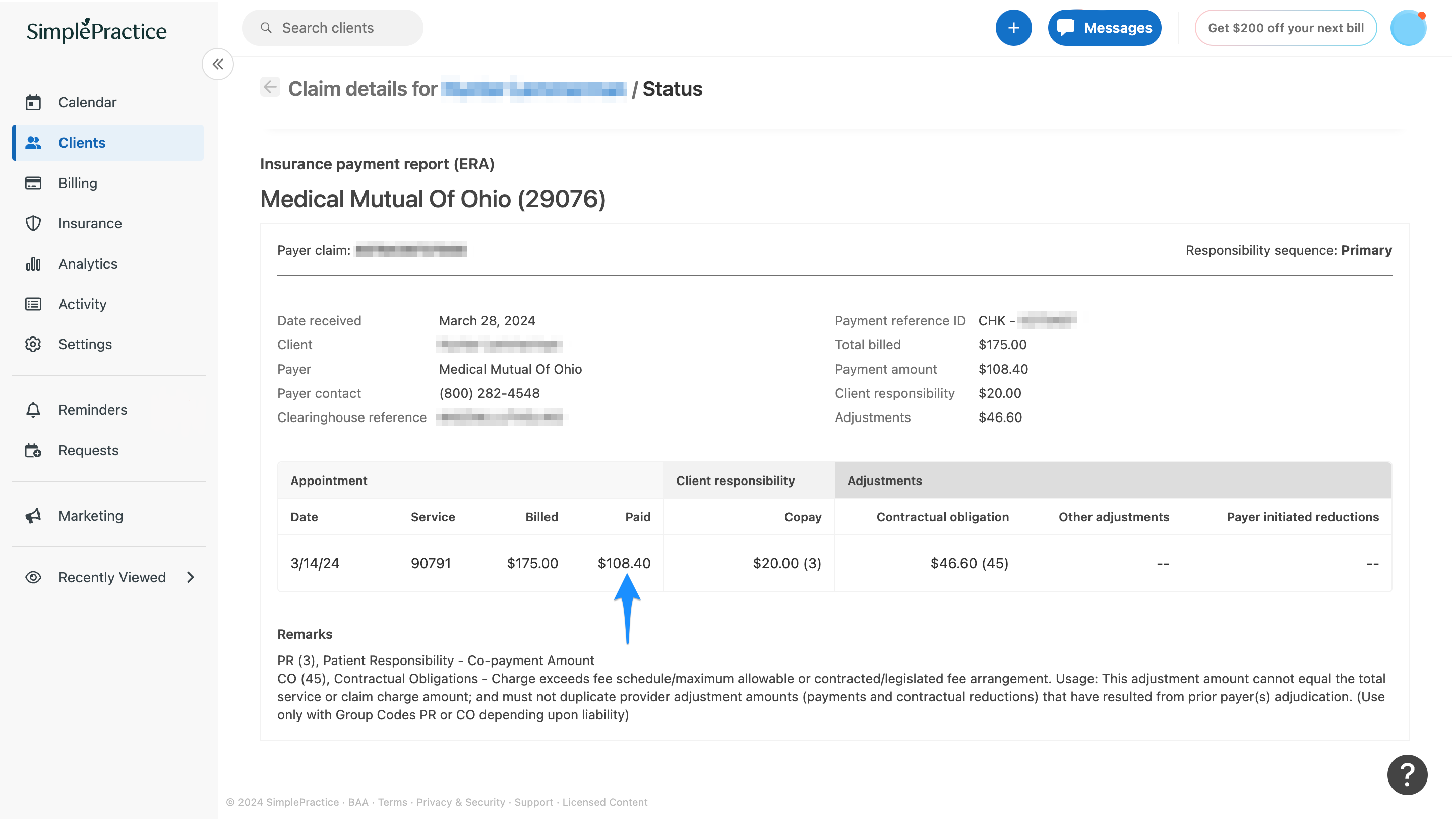Click the Reminders bell icon
This screenshot has width=1452, height=840.
(33, 410)
